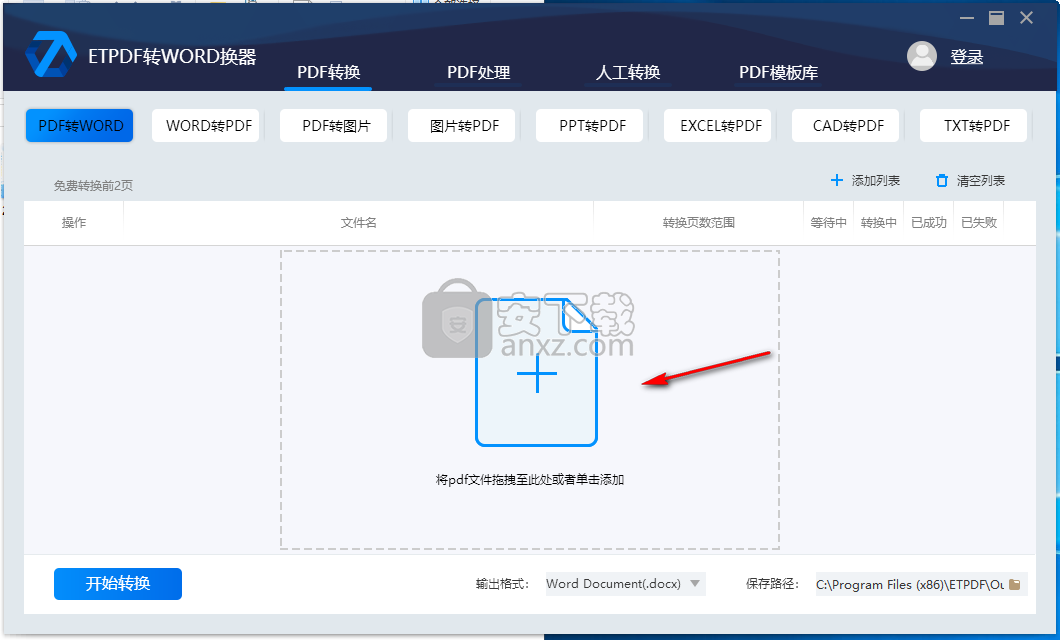Switch to the PDF处理 tab
The image size is (1060, 640).
click(x=478, y=72)
